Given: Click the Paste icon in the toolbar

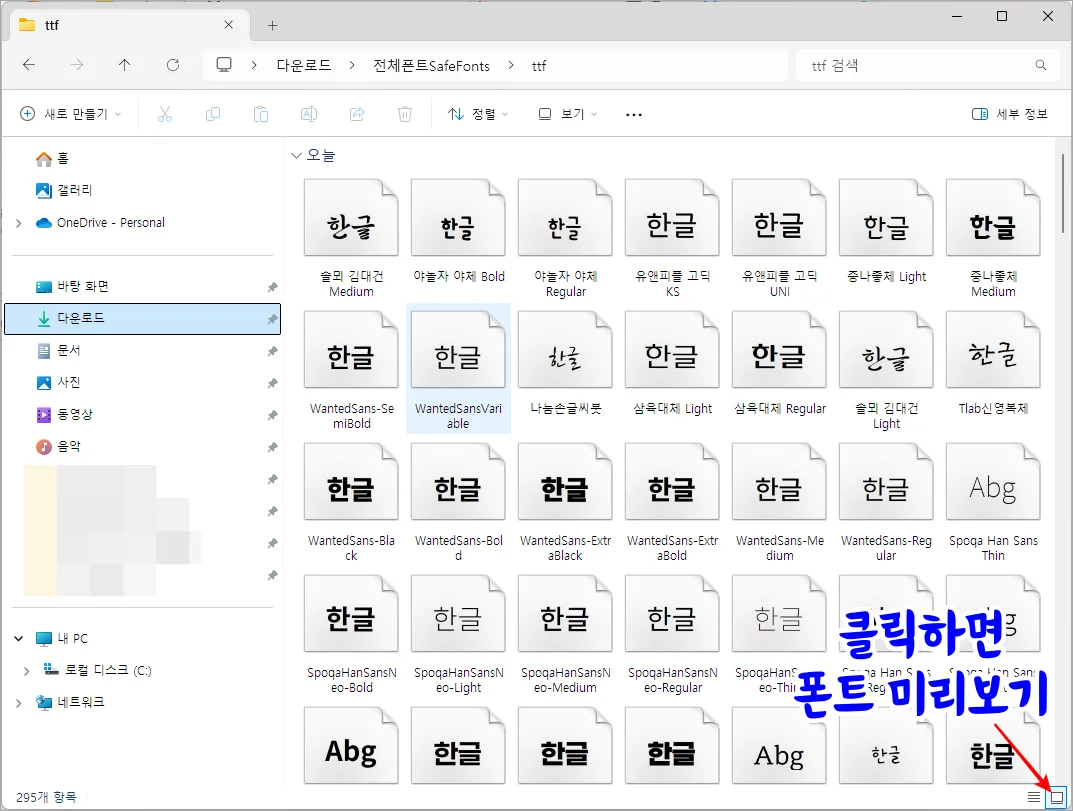Looking at the screenshot, I should coord(261,113).
